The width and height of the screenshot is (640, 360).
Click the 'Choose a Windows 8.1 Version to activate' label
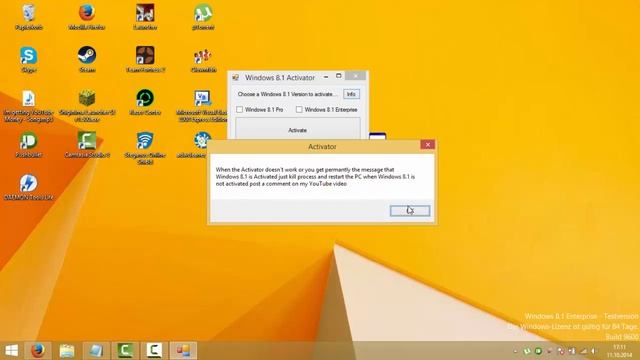287,94
